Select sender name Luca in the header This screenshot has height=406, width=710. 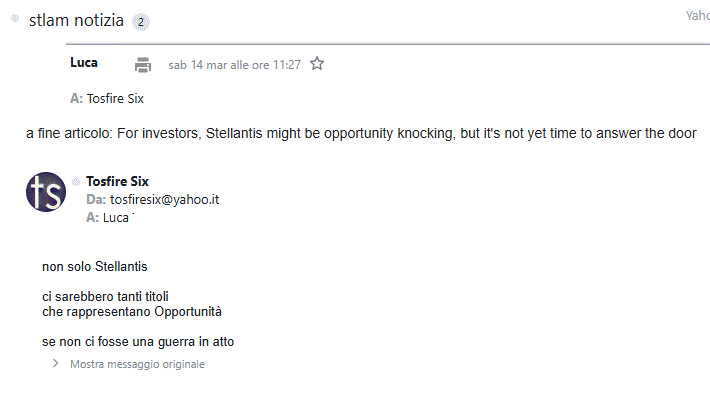84,63
